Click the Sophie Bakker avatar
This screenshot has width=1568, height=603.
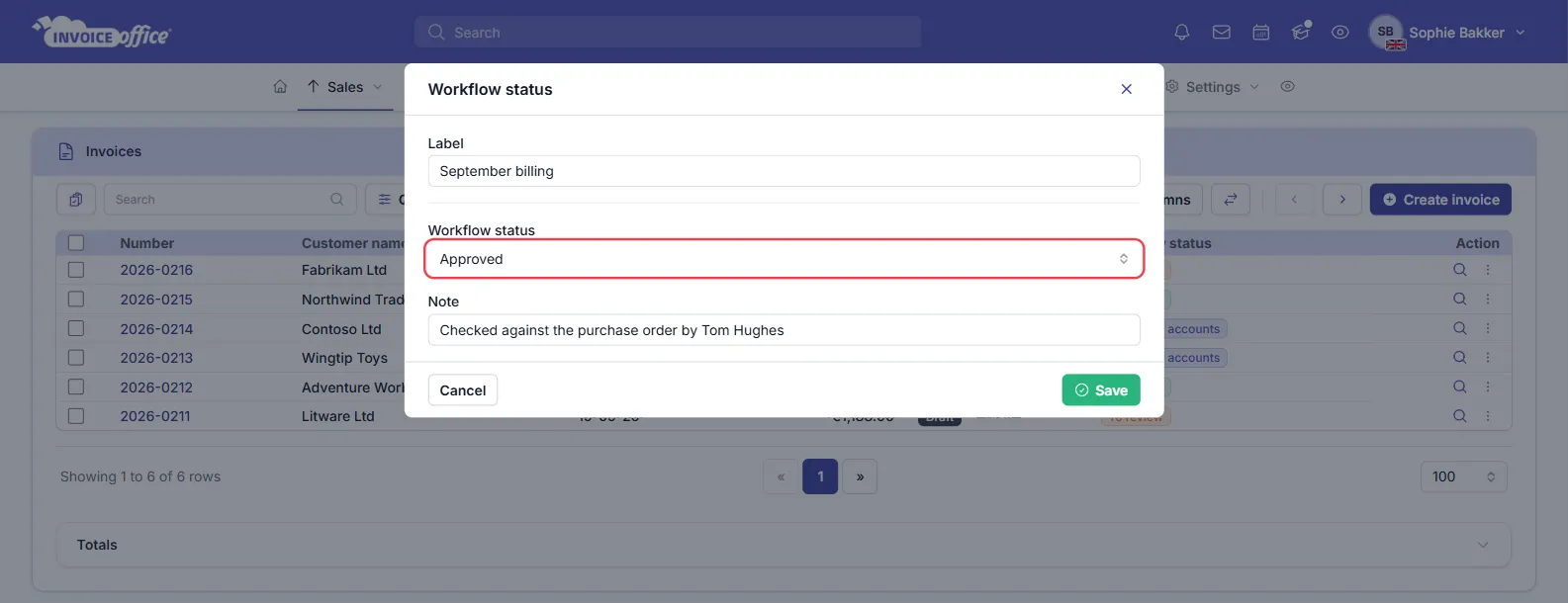(x=1386, y=32)
